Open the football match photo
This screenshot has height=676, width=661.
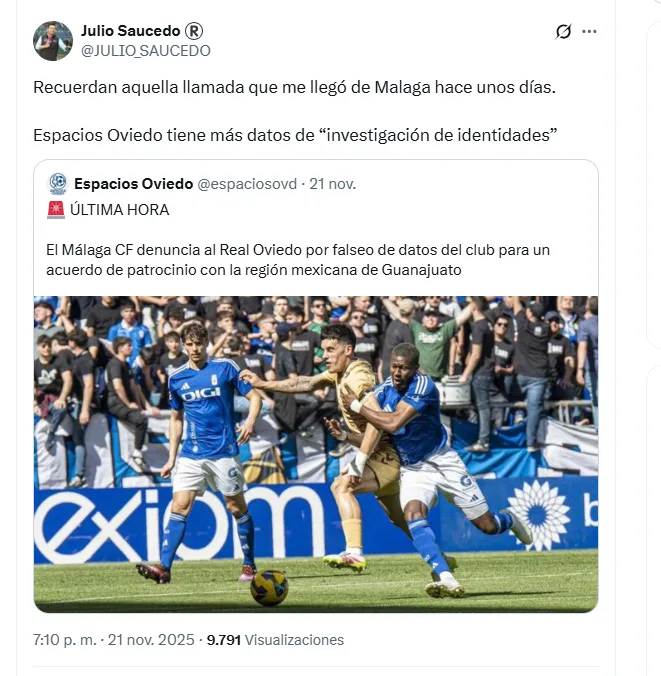point(316,454)
